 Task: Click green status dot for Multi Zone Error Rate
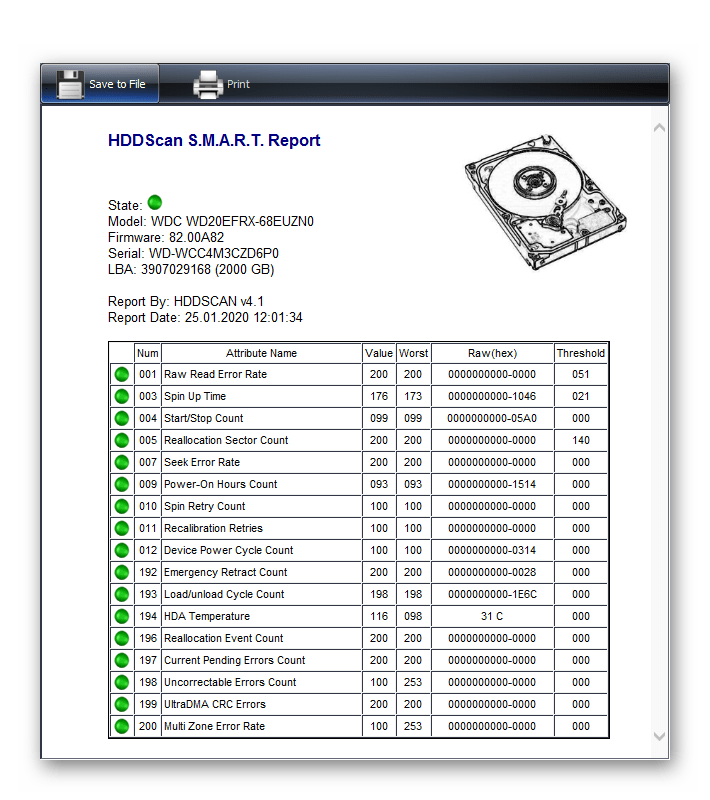tap(122, 726)
